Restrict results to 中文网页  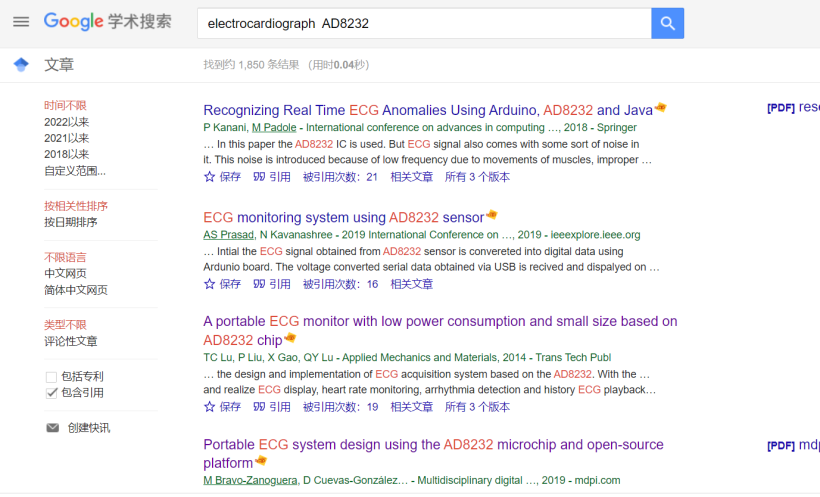tap(65, 274)
